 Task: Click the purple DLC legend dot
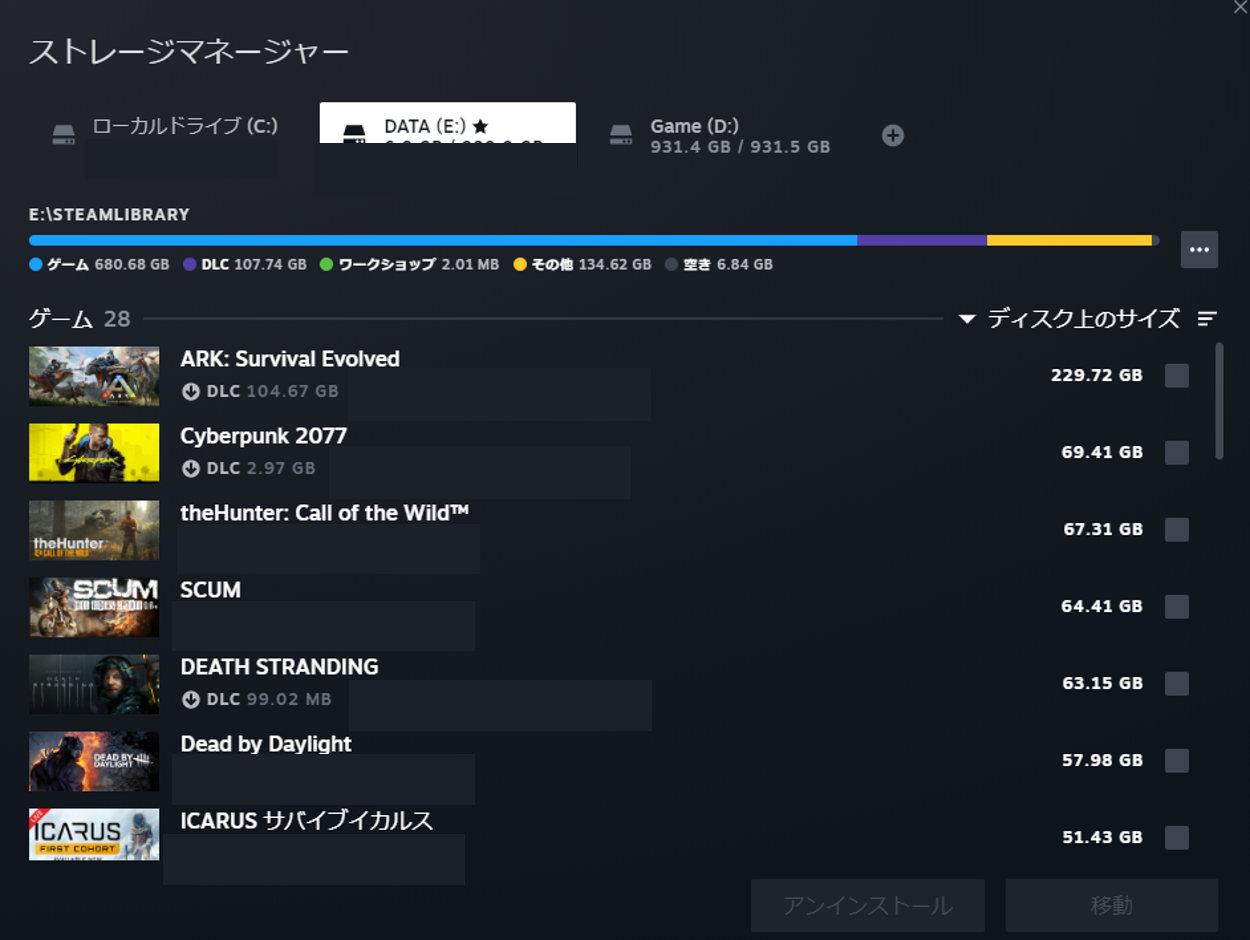click(x=190, y=265)
